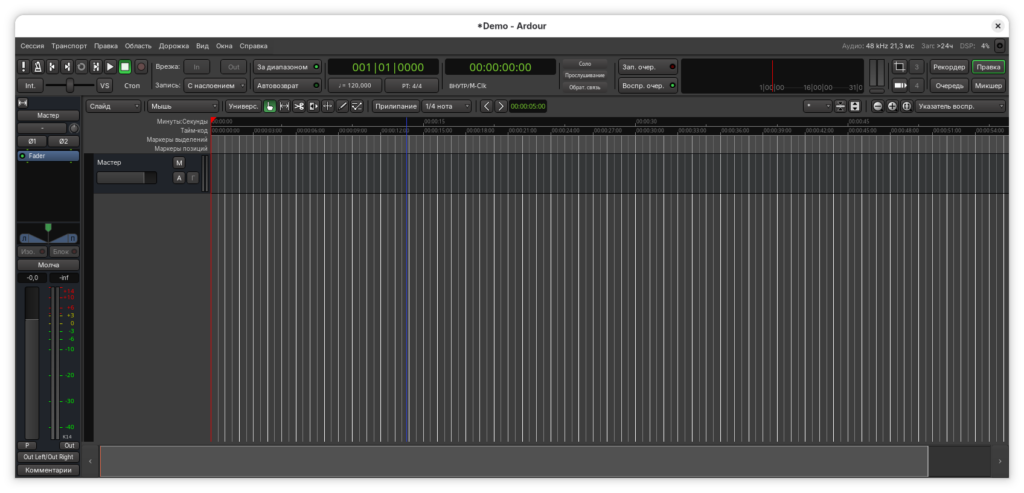The width and height of the screenshot is (1024, 493).
Task: Click the Рекордер button
Action: (949, 67)
